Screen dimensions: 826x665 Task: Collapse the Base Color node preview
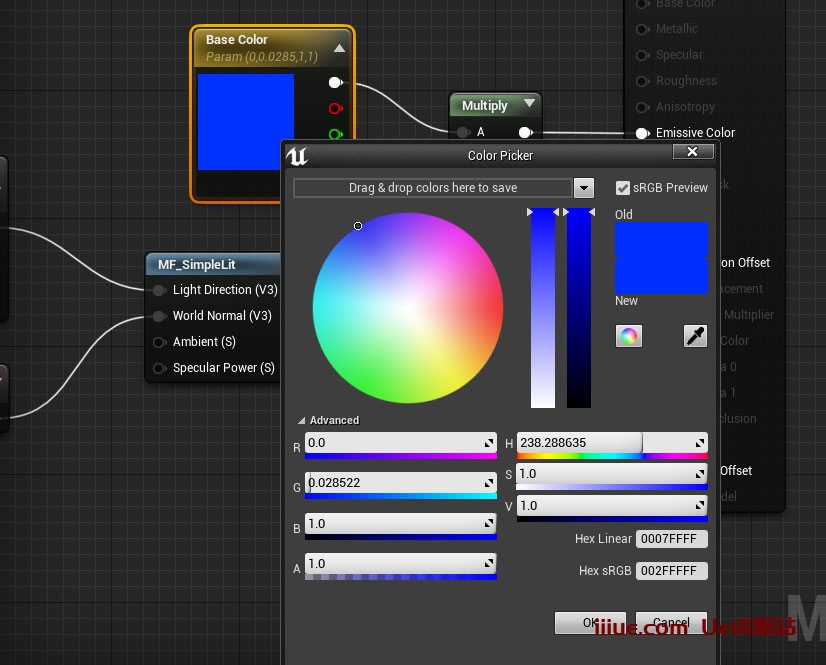coord(339,47)
